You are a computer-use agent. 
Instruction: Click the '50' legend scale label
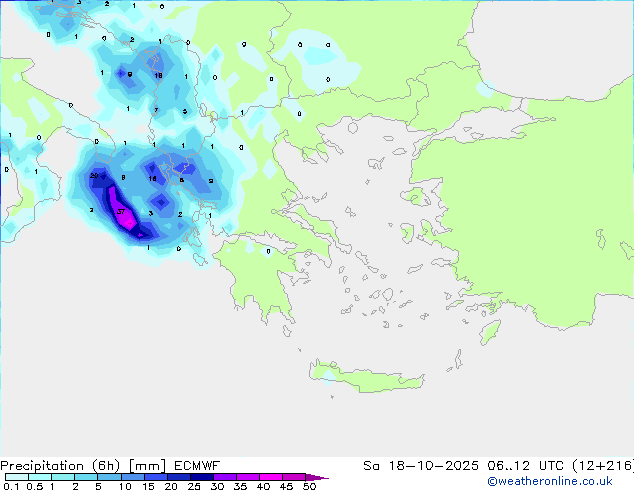(309, 486)
